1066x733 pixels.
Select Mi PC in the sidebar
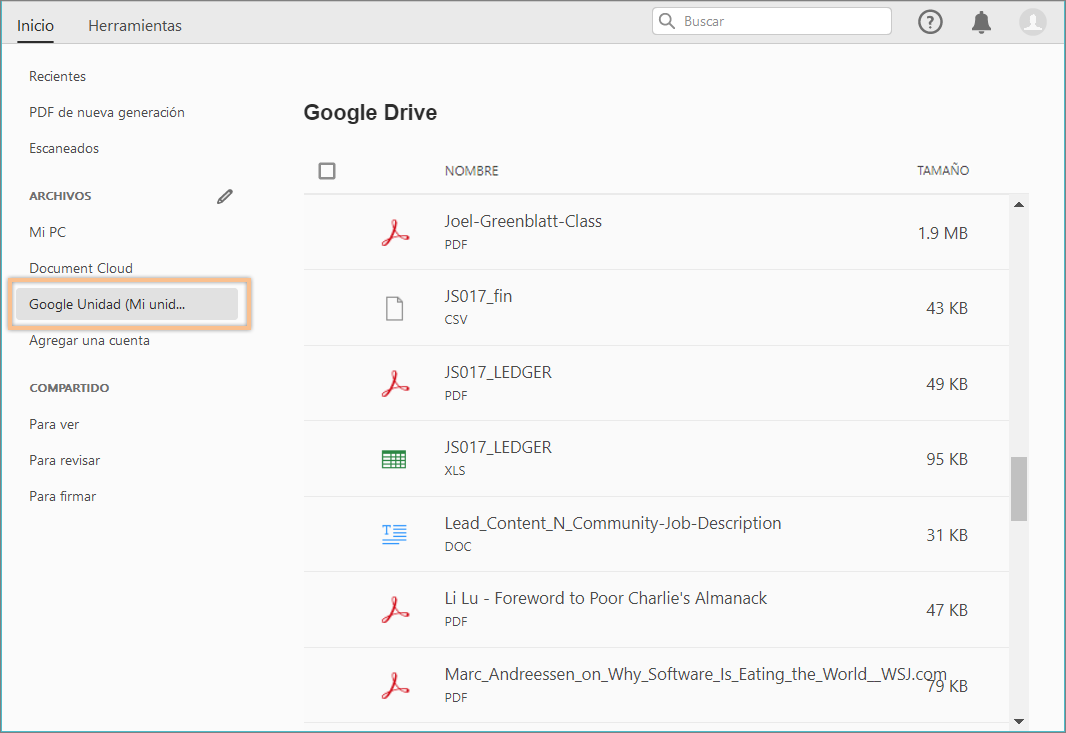coord(47,231)
